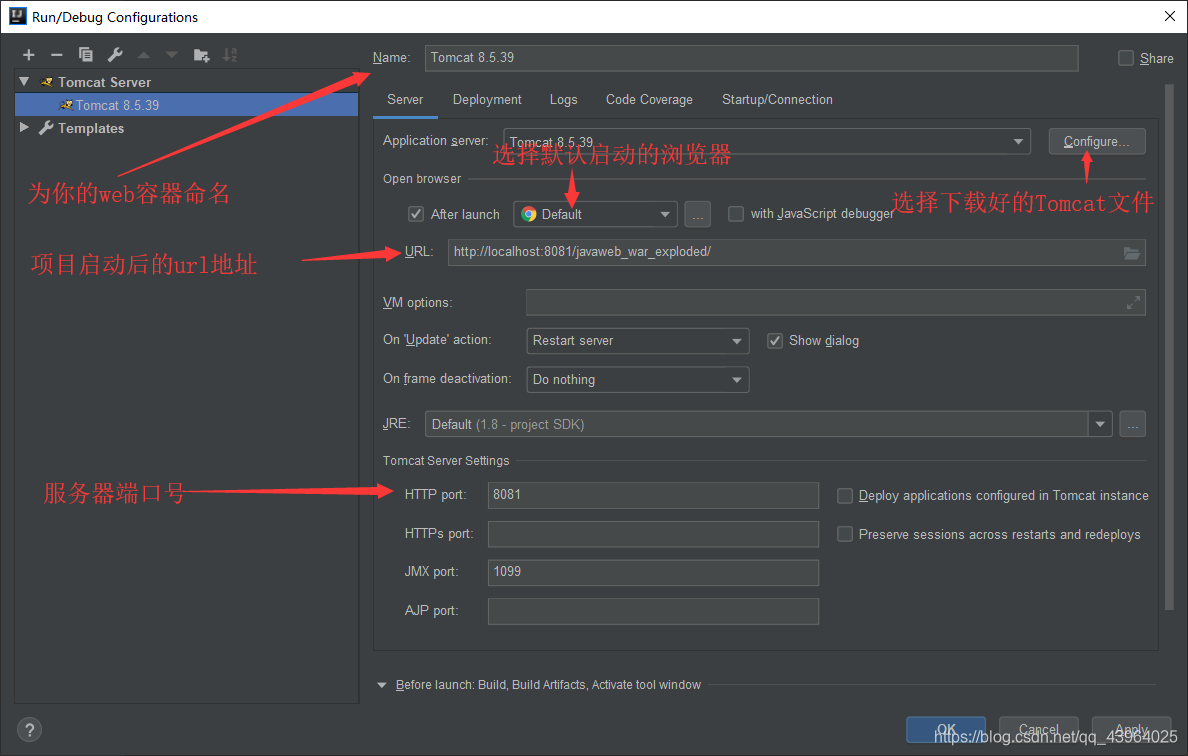This screenshot has width=1188, height=756.
Task: Remove configuration with minus icon
Action: pyautogui.click(x=56, y=55)
